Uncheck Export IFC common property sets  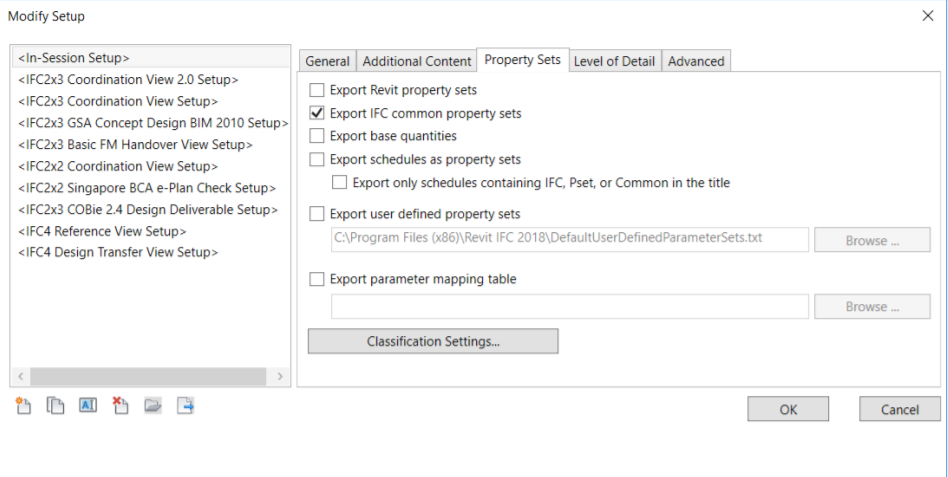[x=317, y=113]
